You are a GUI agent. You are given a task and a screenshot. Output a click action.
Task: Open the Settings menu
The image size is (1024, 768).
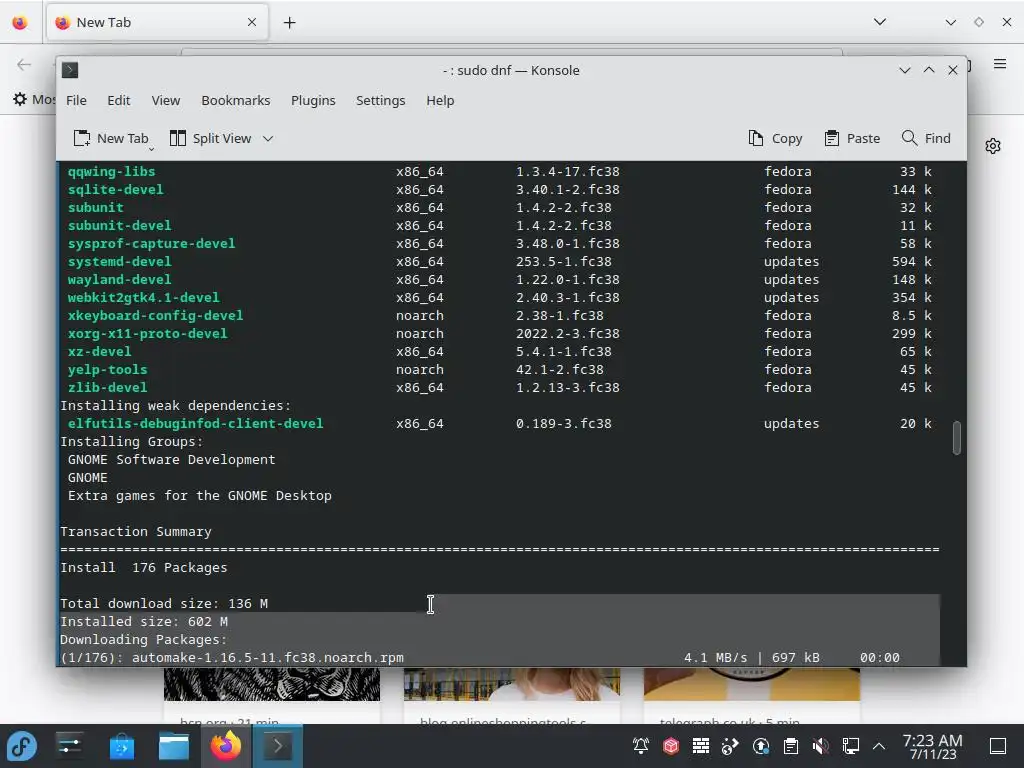[381, 101]
